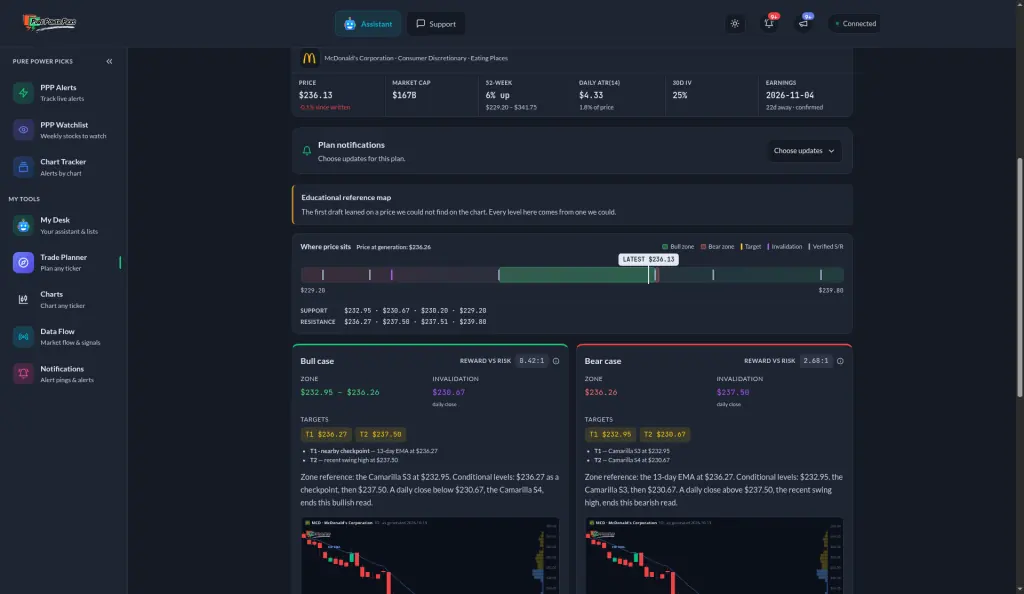Viewport: 1024px width, 594px height.
Task: Click Bull case invalidation $230.67 value
Action: click(449, 392)
